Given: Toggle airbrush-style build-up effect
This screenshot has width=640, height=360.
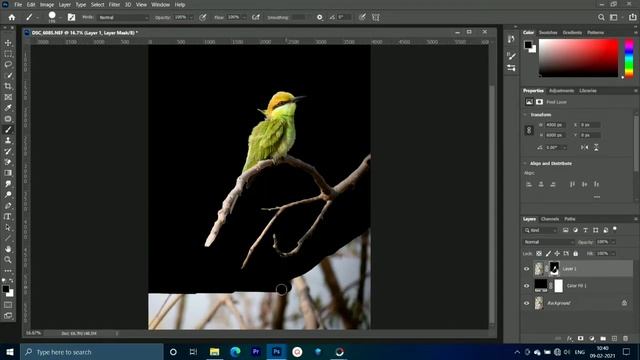Looking at the screenshot, I should [x=256, y=17].
